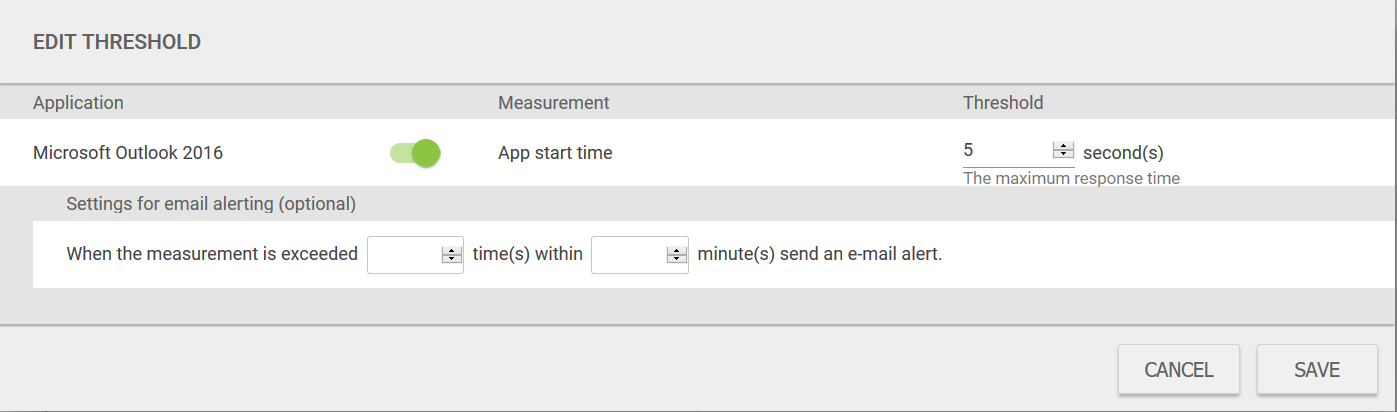Decrement the minute(s) spinner down arrow
This screenshot has height=412, width=1397.
pos(676,258)
